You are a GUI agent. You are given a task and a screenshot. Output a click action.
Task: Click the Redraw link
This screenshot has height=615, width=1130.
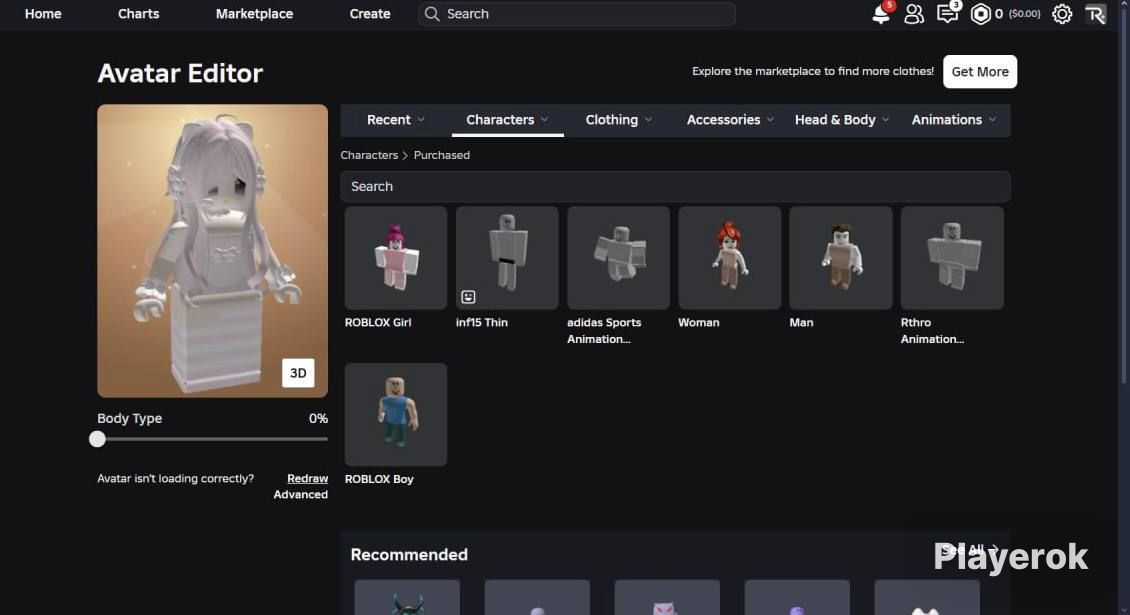click(x=307, y=478)
